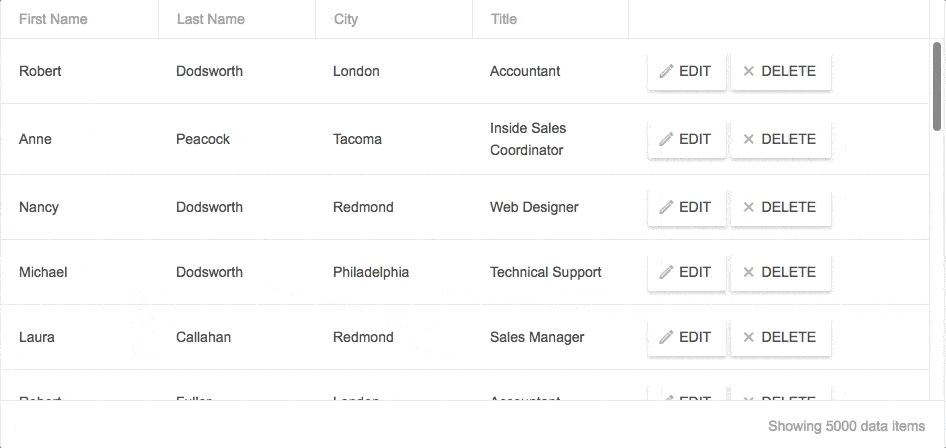Click the X icon in Laura Callahan's row
Image resolution: width=946 pixels, height=448 pixels.
[x=749, y=337]
